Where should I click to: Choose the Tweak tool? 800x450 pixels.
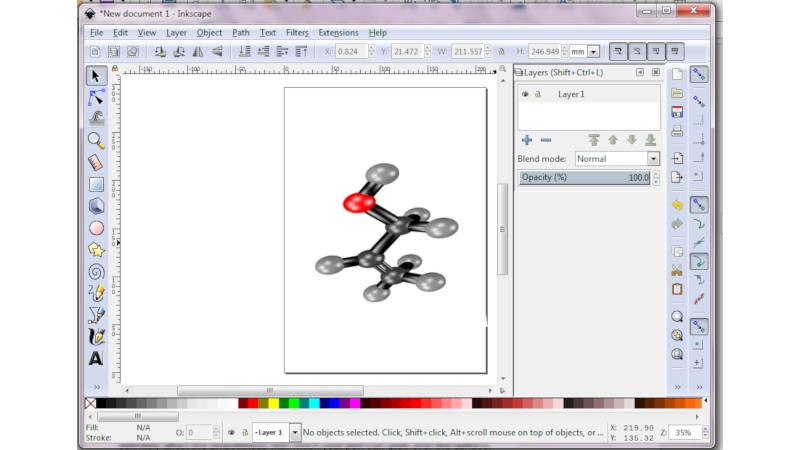96,118
